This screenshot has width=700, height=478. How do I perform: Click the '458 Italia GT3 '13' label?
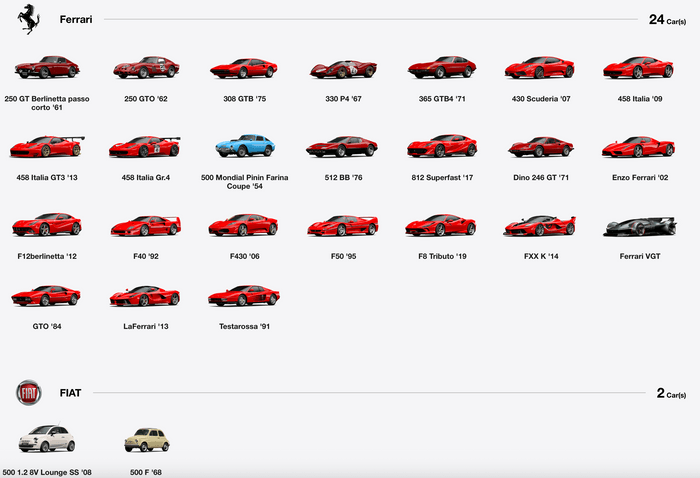[47, 177]
